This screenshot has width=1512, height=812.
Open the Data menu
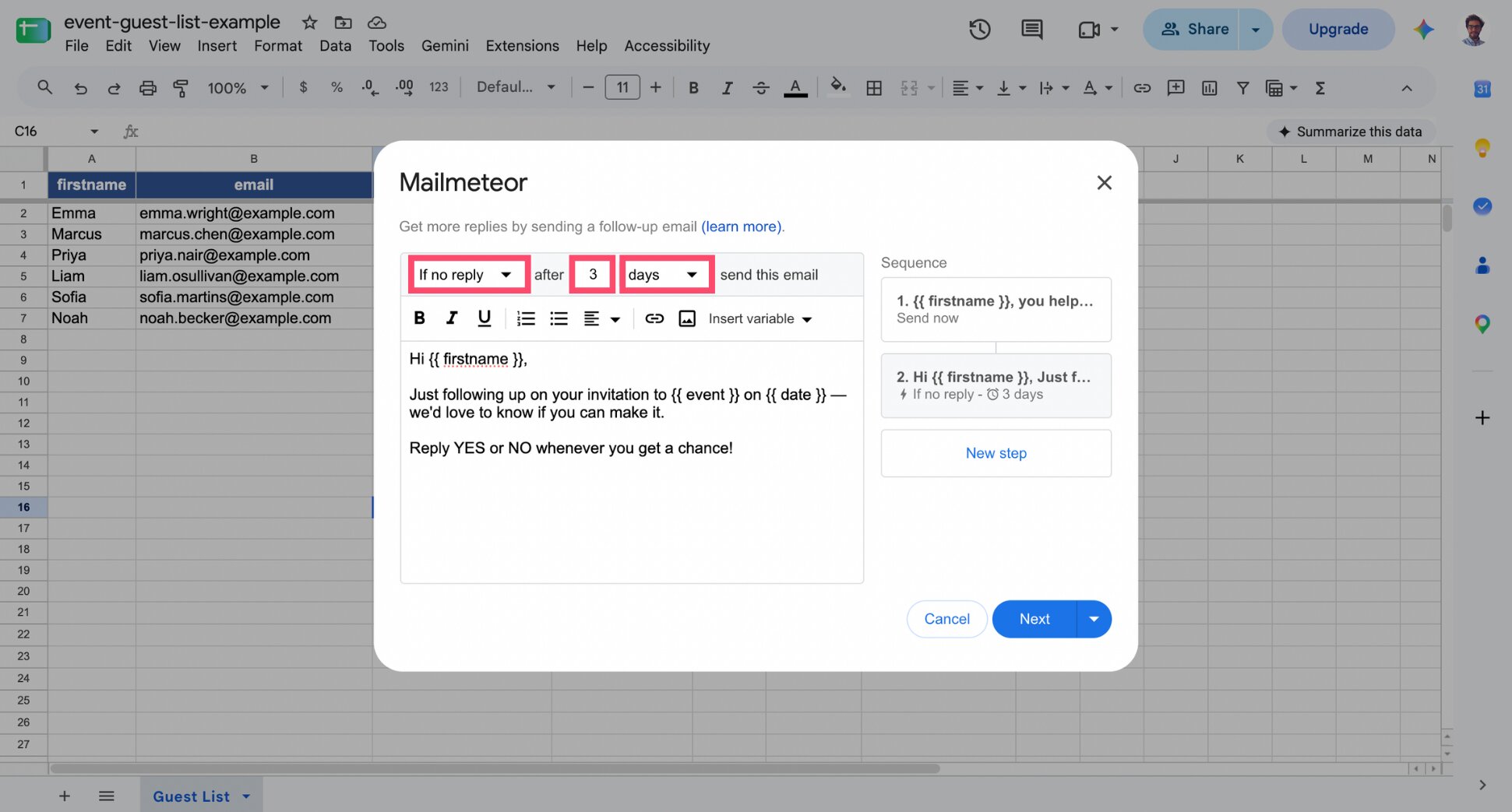pos(335,46)
